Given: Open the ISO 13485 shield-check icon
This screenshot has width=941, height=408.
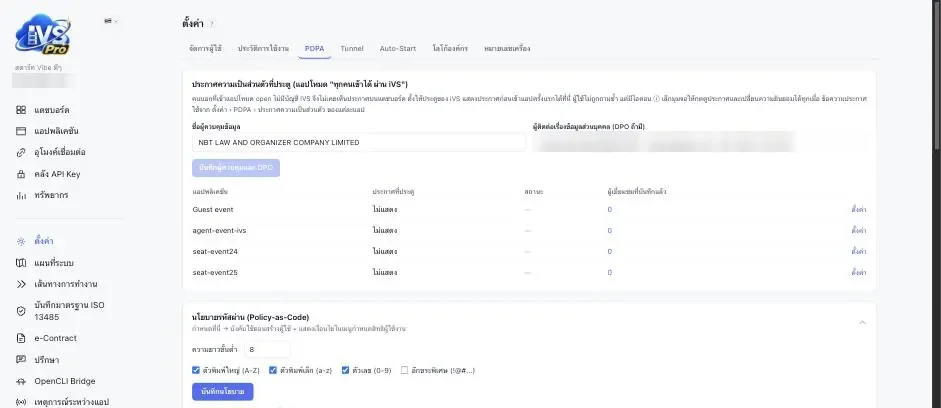Looking at the screenshot, I should (21, 310).
